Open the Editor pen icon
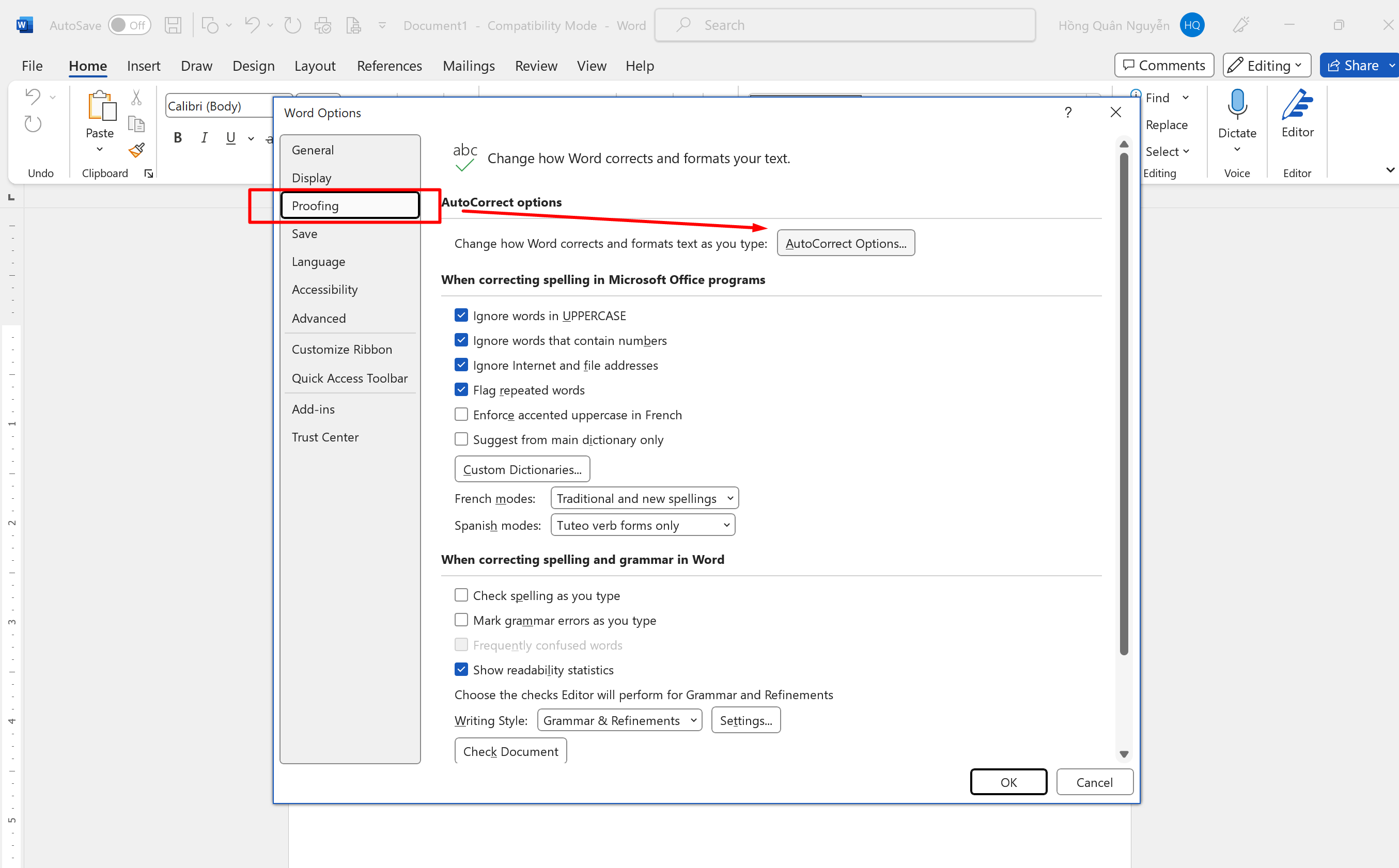Viewport: 1399px width, 868px height. 1297,106
